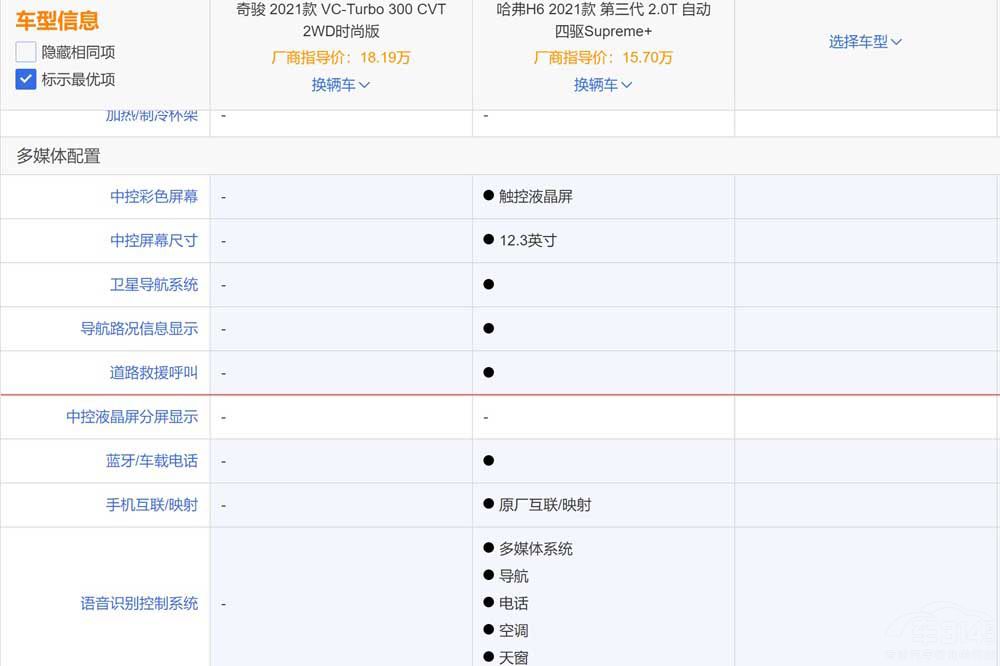Open the 手机互联/映射 parameter link

pyautogui.click(x=152, y=505)
